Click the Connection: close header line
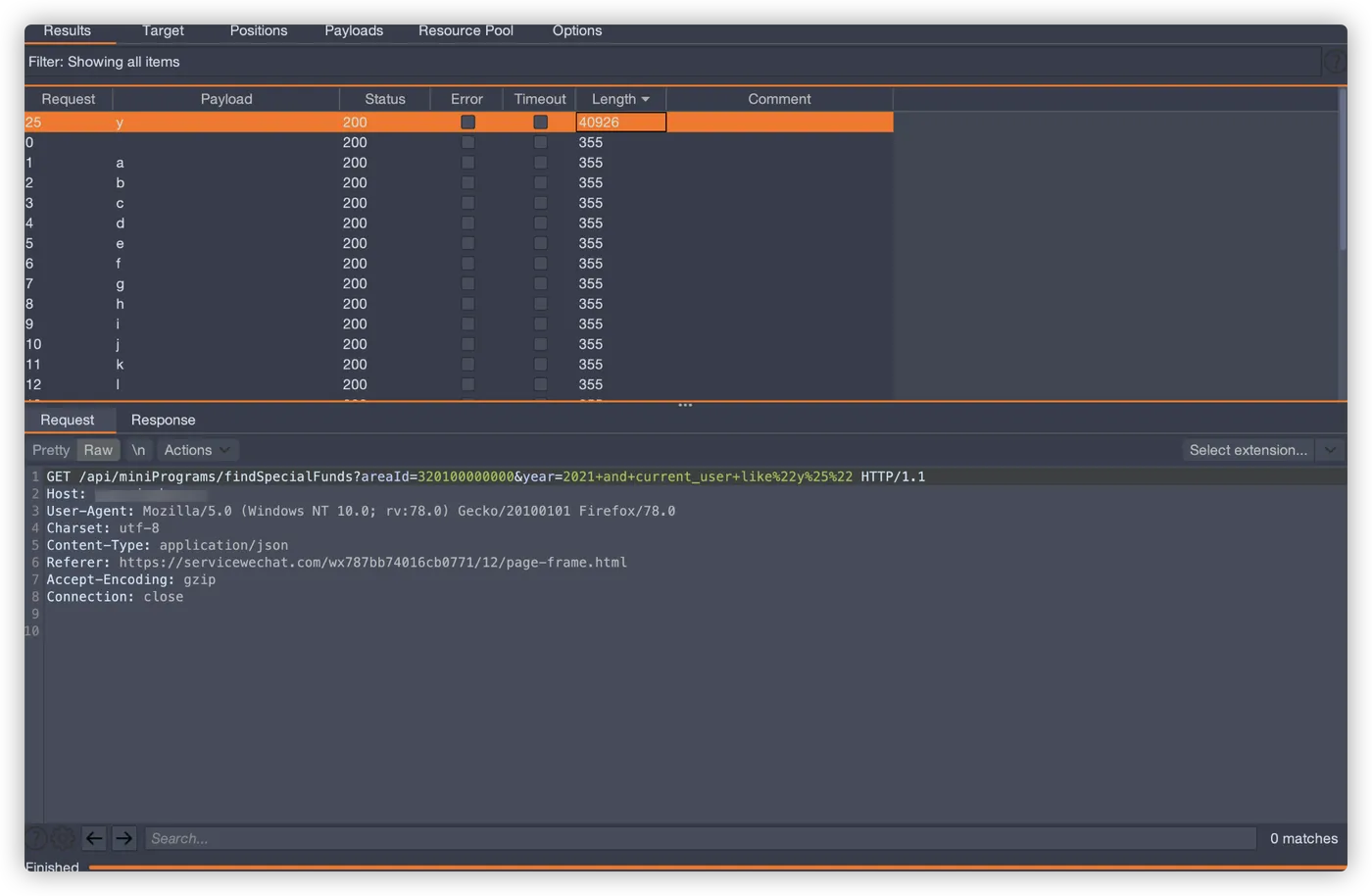 pyautogui.click(x=115, y=597)
